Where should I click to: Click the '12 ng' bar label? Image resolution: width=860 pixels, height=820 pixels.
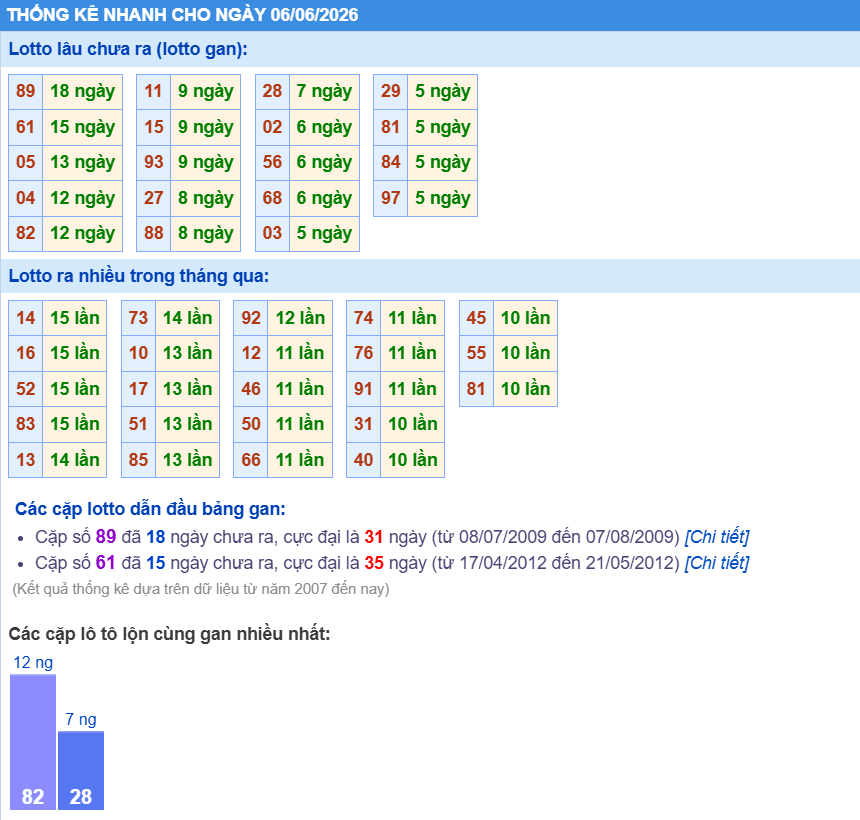point(33,663)
